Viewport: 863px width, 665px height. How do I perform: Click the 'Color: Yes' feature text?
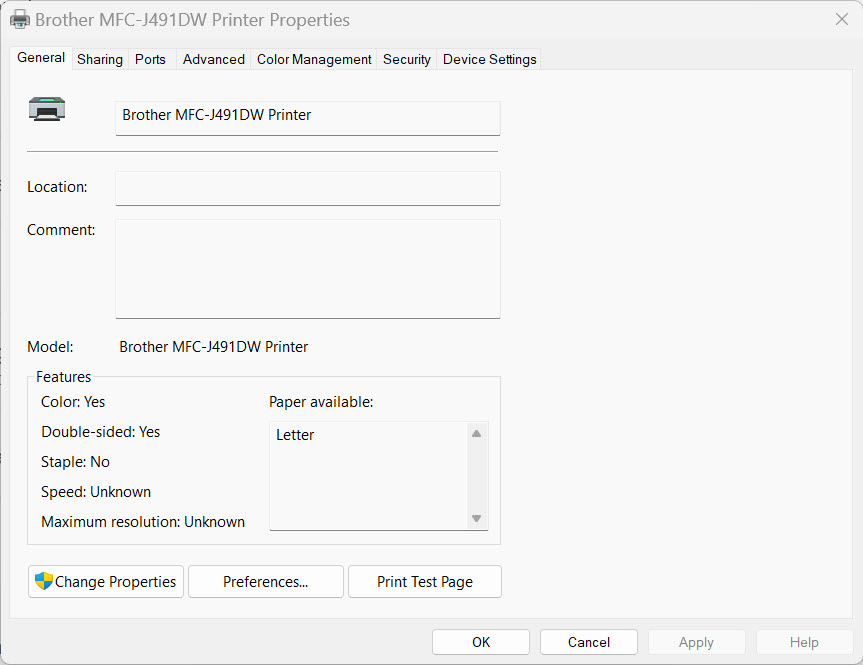[x=73, y=402]
